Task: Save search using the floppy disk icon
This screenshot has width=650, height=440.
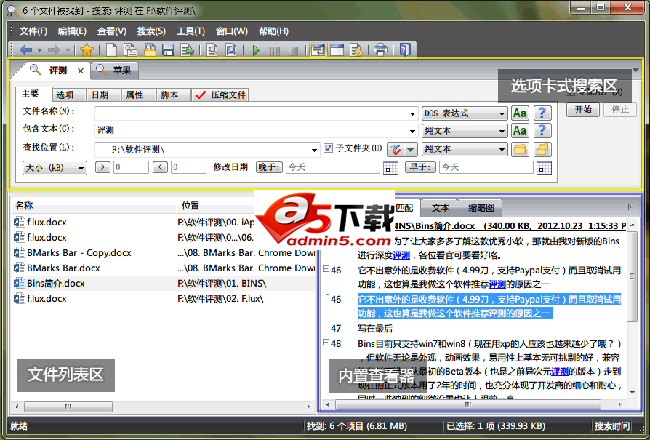Action: tap(168, 50)
